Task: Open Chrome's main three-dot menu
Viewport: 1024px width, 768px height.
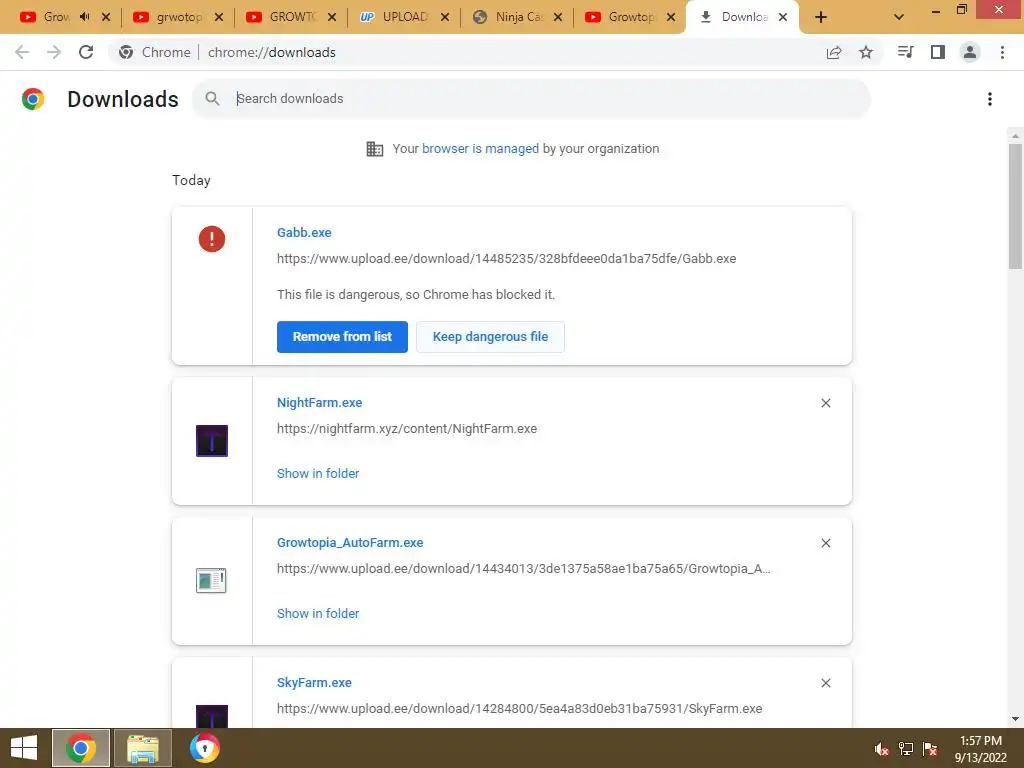Action: (x=1002, y=52)
